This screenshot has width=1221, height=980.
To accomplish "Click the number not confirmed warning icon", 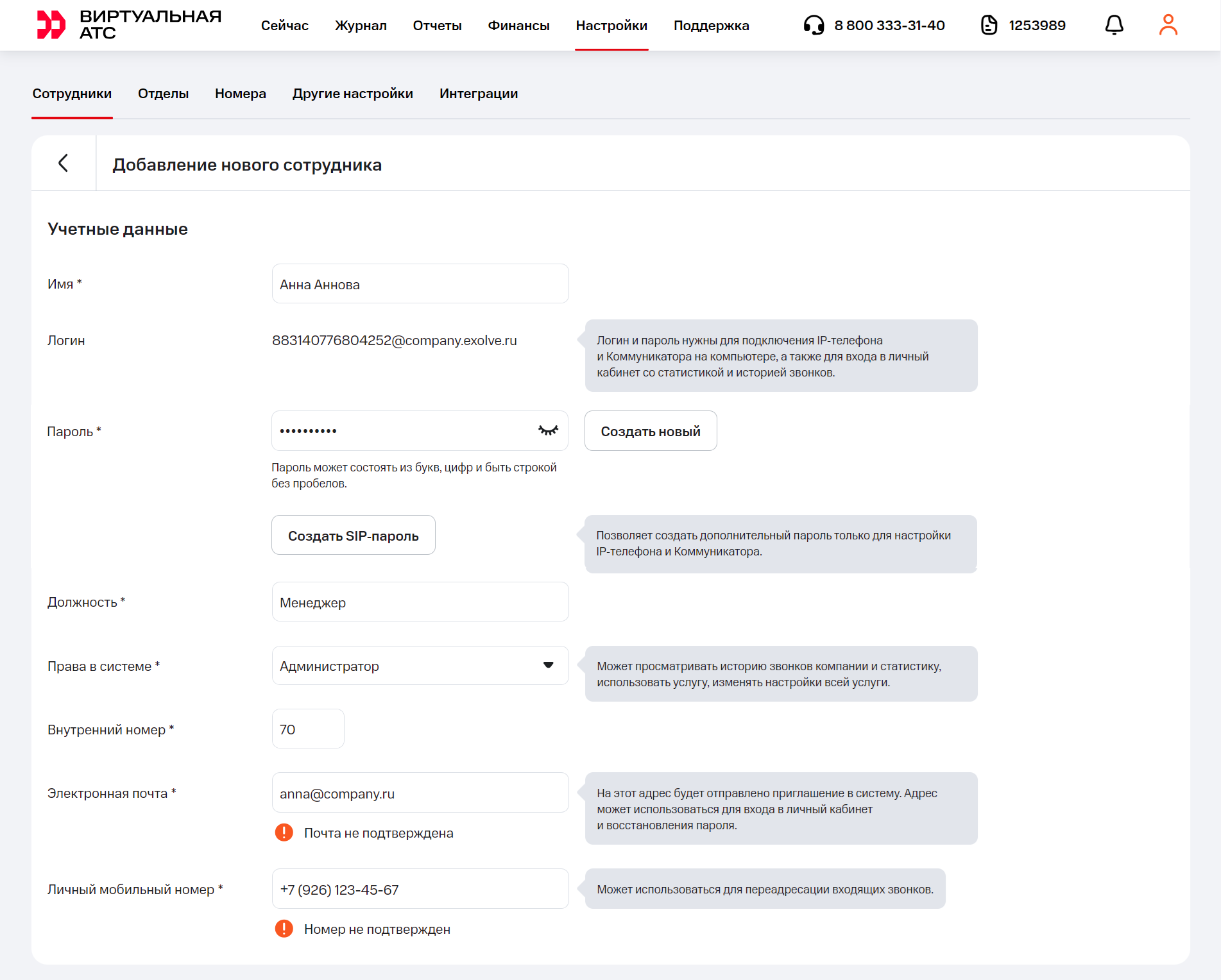I will point(284,929).
